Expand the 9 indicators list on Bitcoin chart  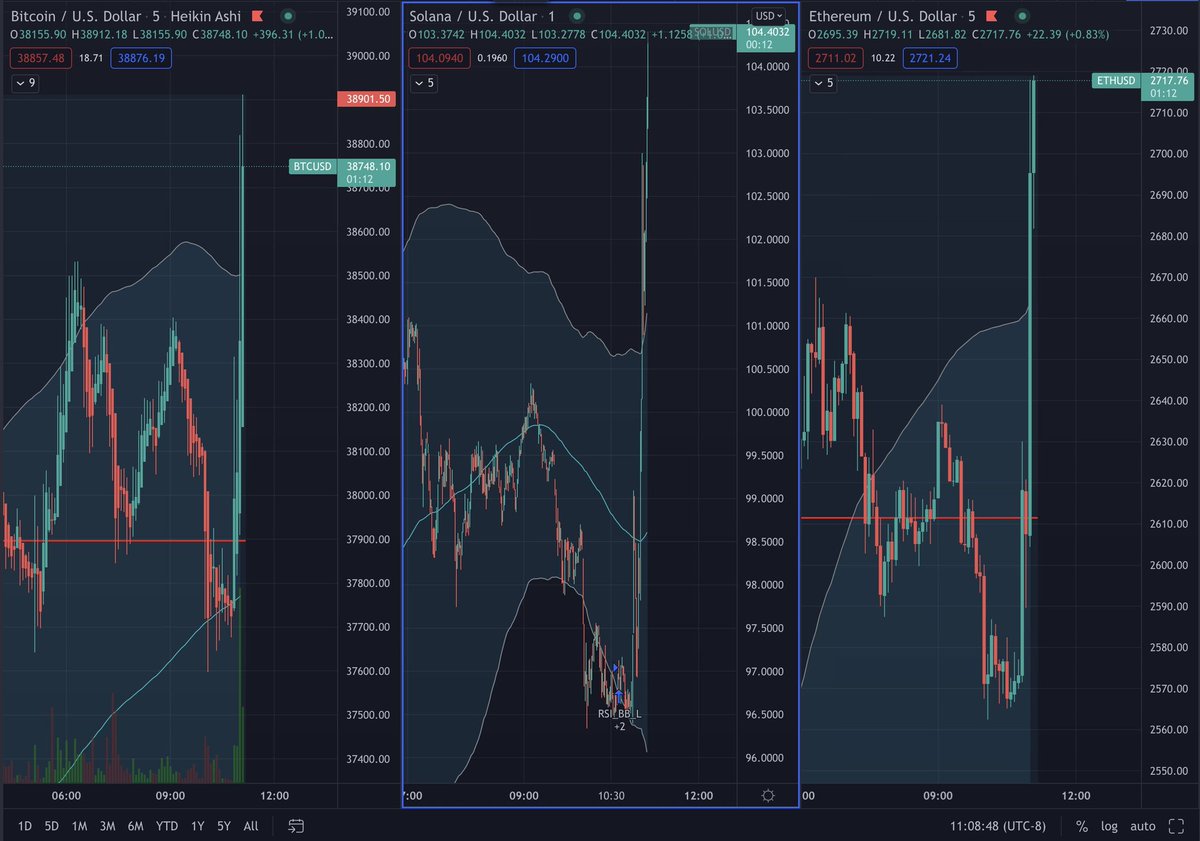coord(25,83)
